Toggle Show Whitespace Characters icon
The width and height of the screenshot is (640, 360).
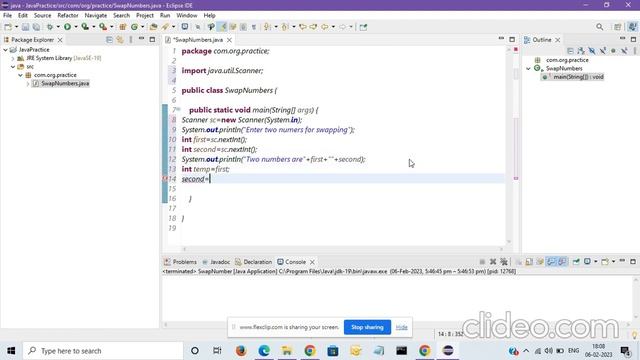coord(254,27)
